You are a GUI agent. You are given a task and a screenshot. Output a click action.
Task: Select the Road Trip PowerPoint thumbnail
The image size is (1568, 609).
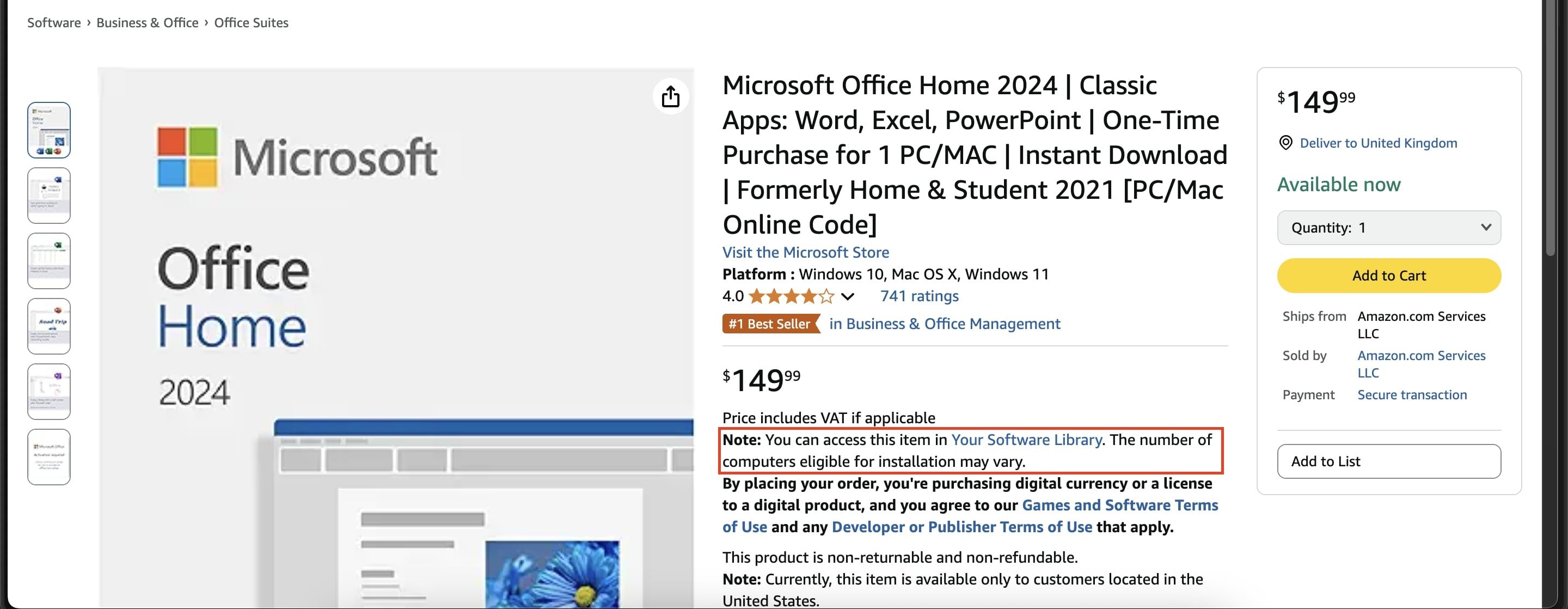click(x=48, y=326)
